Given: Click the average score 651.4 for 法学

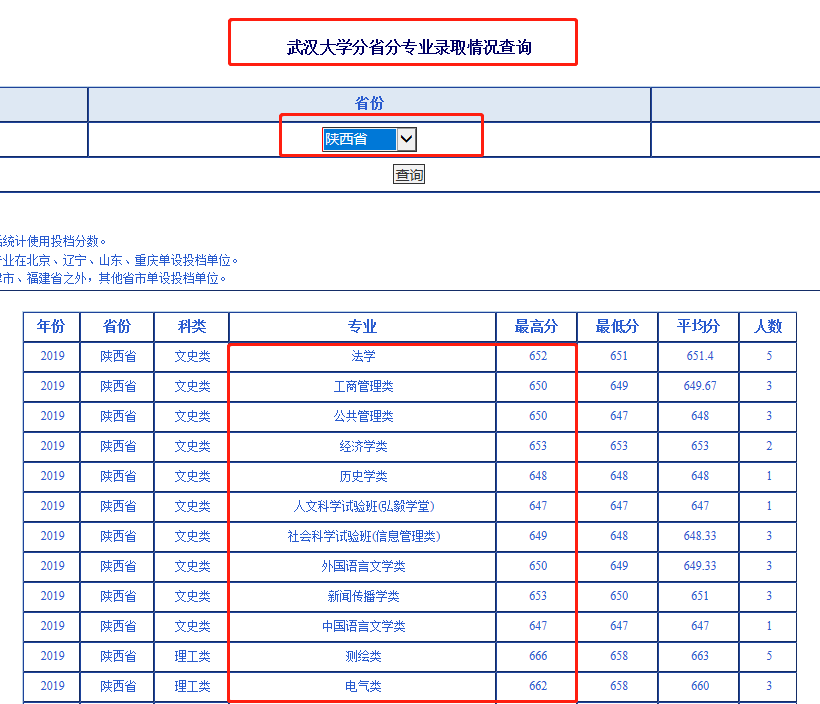Looking at the screenshot, I should [x=700, y=356].
